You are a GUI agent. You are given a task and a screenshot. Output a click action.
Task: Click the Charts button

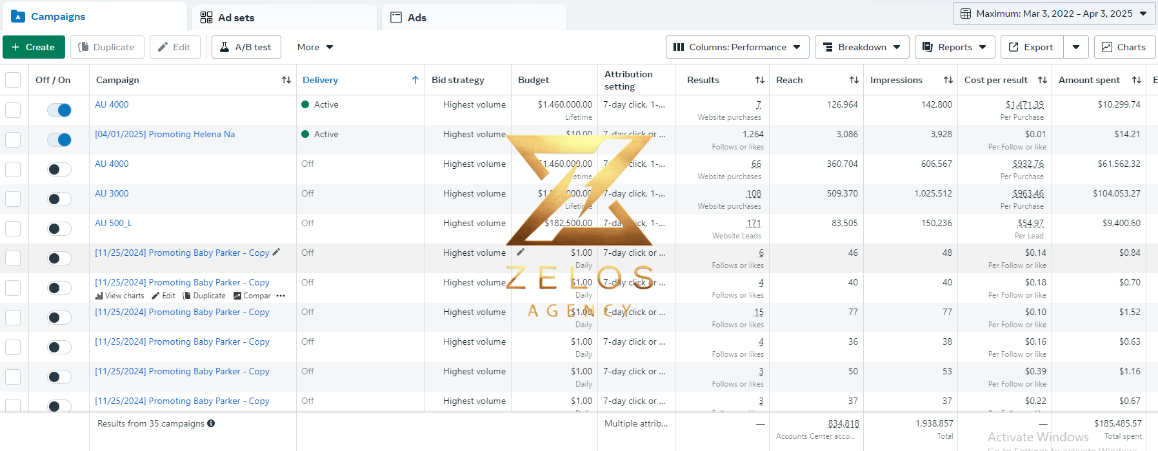click(1124, 47)
